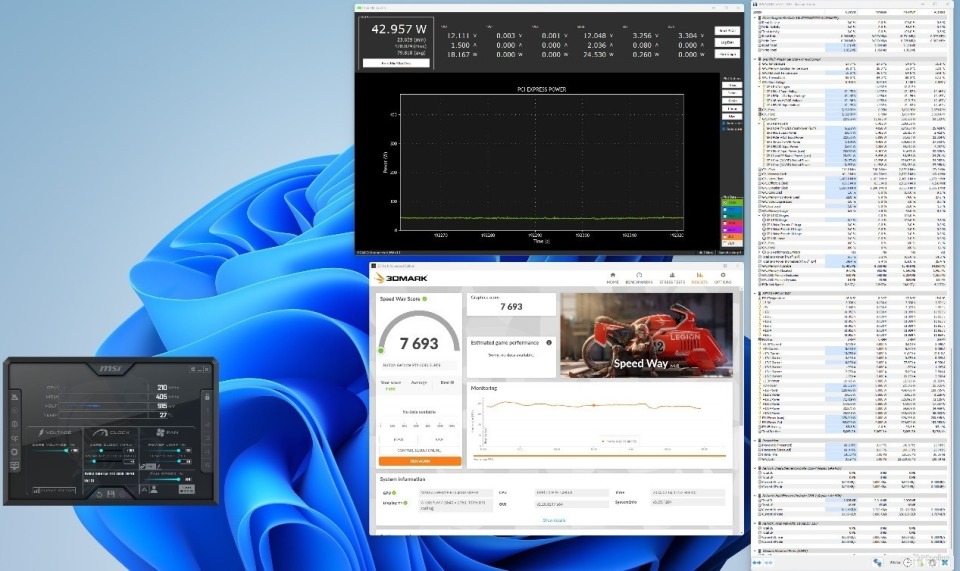
Task: Click the Speed Way benchmark thumbnail image
Action: [x=647, y=335]
